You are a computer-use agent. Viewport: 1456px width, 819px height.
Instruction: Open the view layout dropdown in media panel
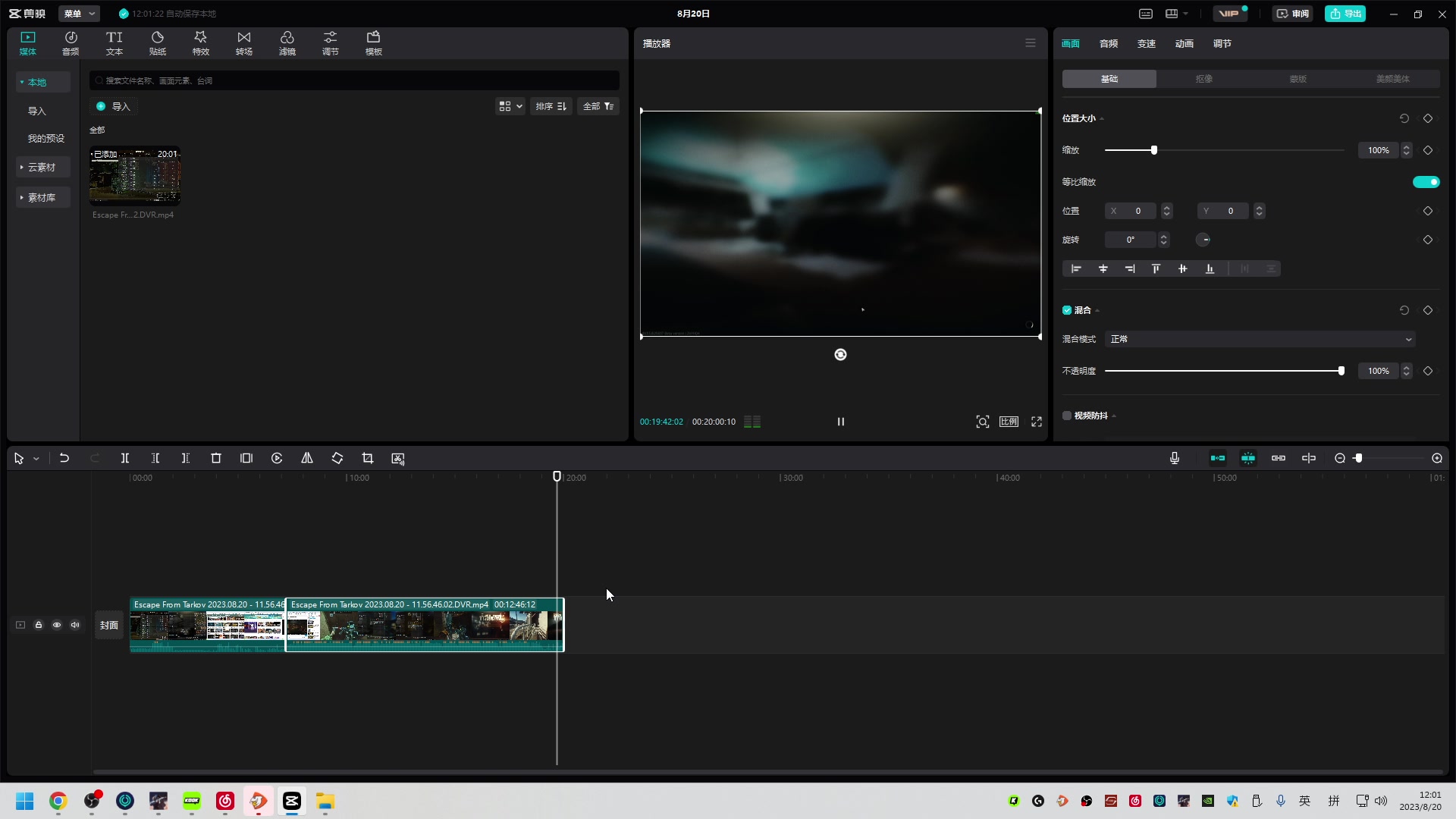[510, 106]
